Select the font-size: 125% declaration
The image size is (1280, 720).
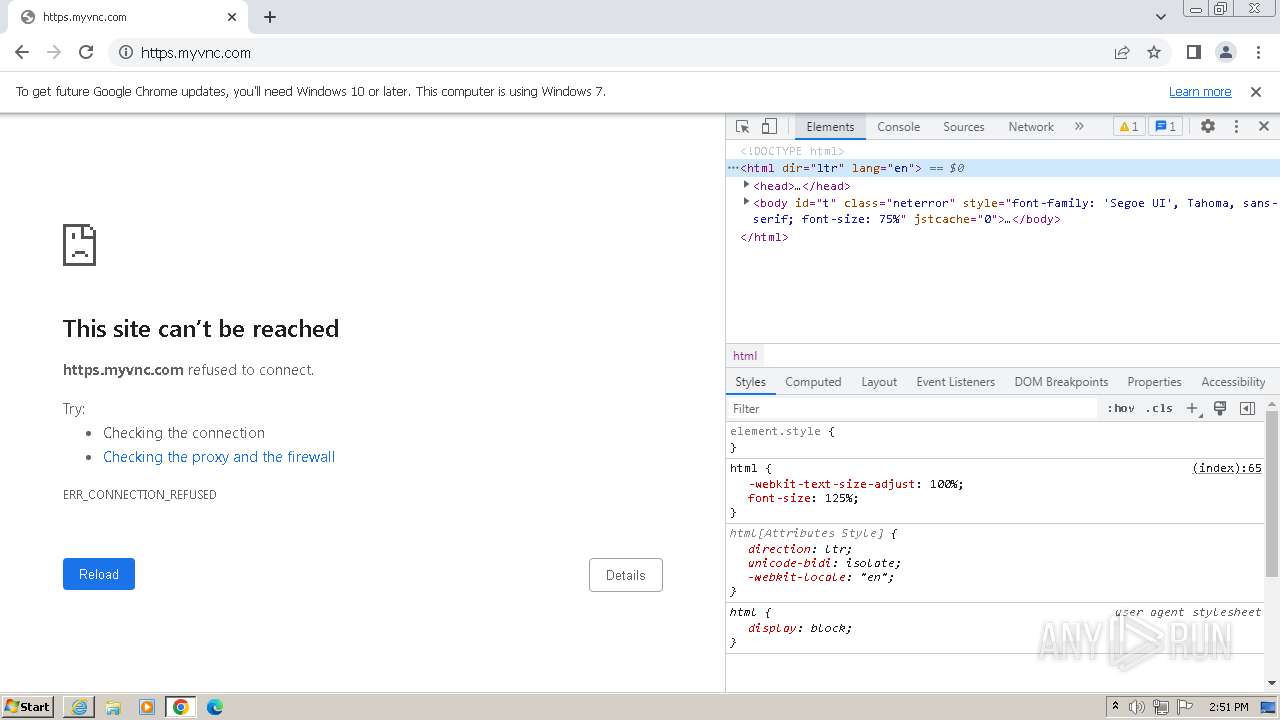click(x=803, y=498)
